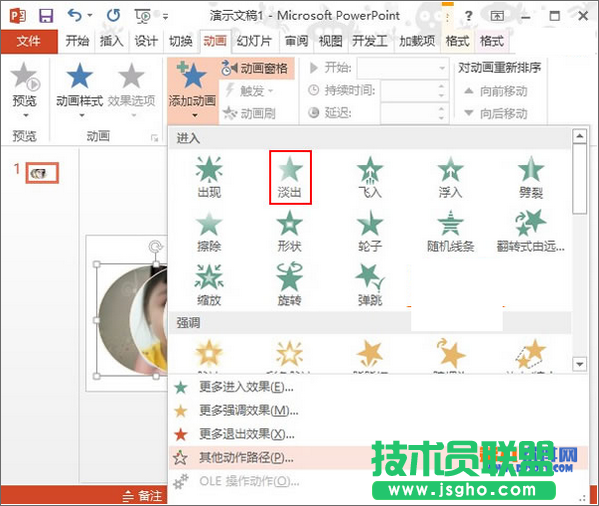Apply the 飞入 fly-in animation

[x=370, y=177]
